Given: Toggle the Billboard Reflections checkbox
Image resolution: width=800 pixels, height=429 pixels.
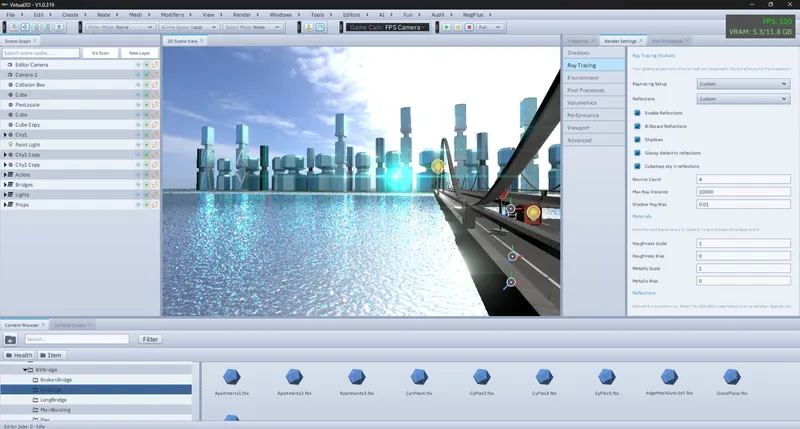Looking at the screenshot, I should click(x=637, y=126).
